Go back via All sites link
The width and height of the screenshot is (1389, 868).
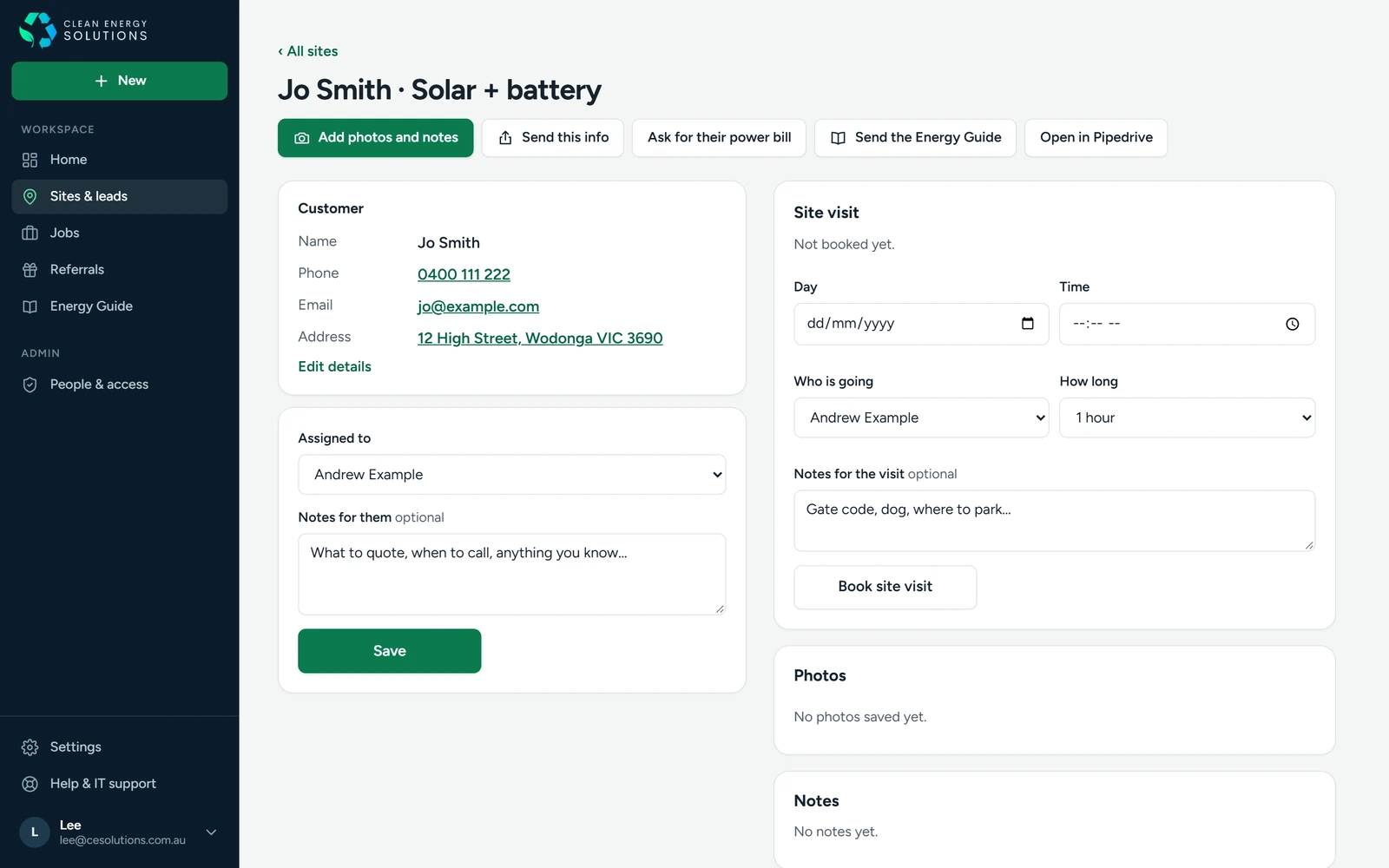pyautogui.click(x=308, y=51)
